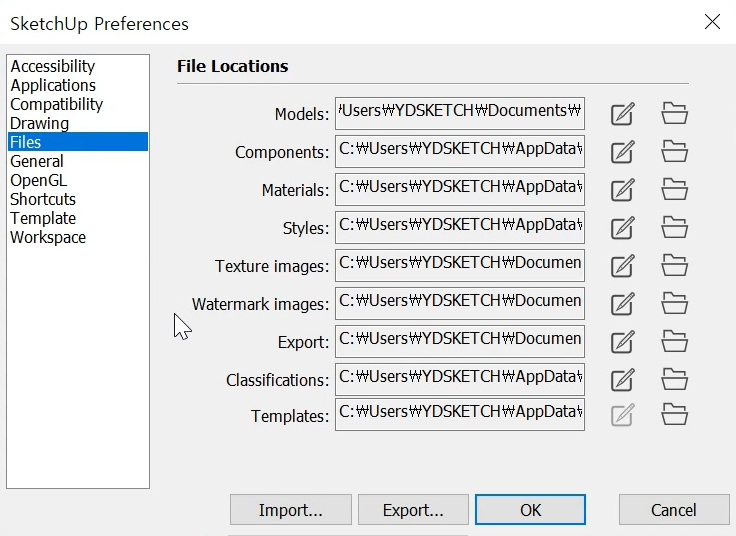Edit the Components file location

622,152
